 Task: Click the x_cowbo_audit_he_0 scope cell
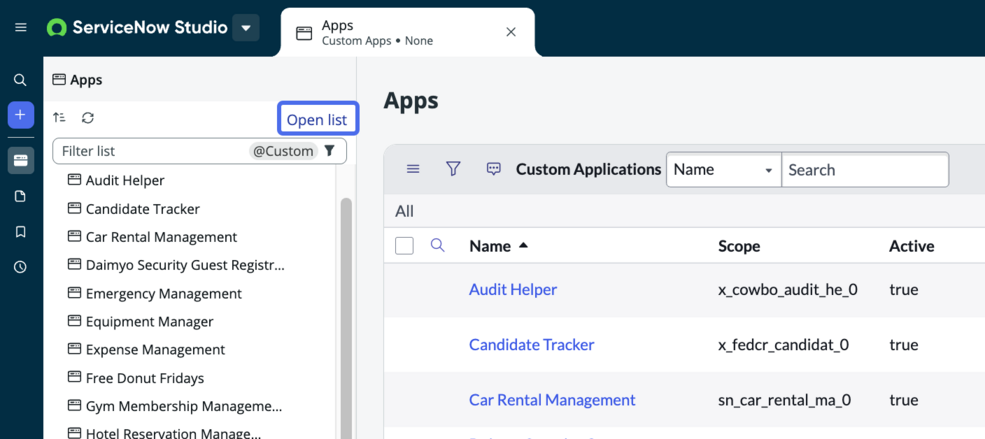coord(788,290)
